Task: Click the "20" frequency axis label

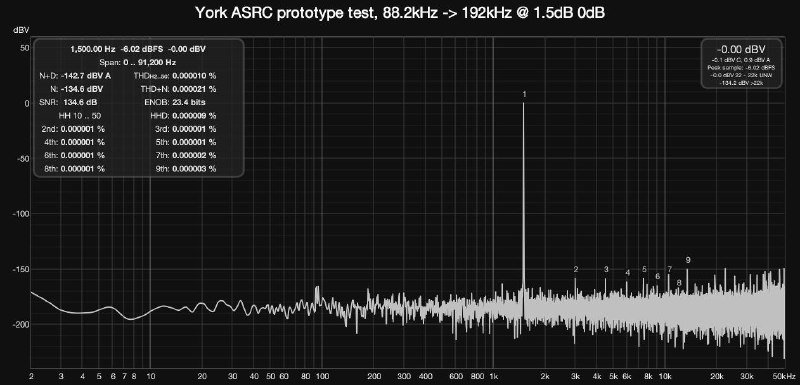Action: (x=202, y=376)
